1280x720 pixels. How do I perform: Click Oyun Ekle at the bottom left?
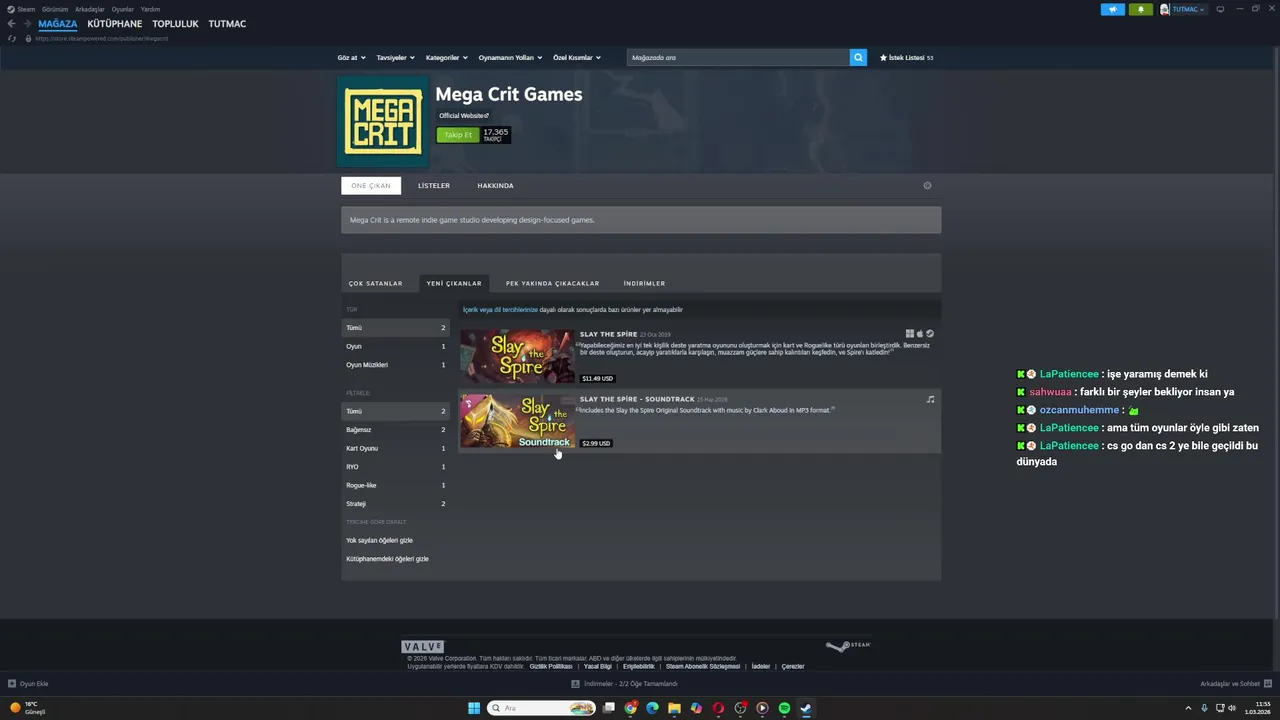[x=28, y=684]
